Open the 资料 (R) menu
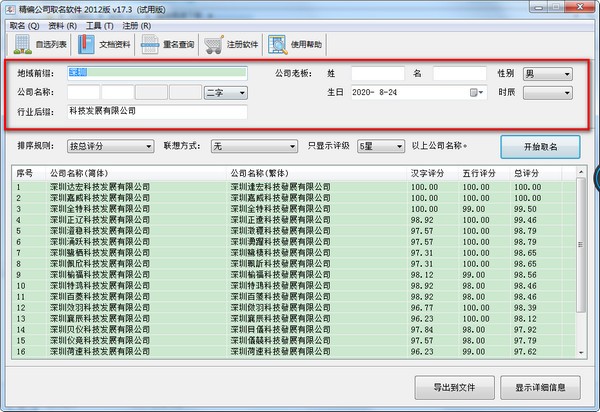 tap(62, 26)
